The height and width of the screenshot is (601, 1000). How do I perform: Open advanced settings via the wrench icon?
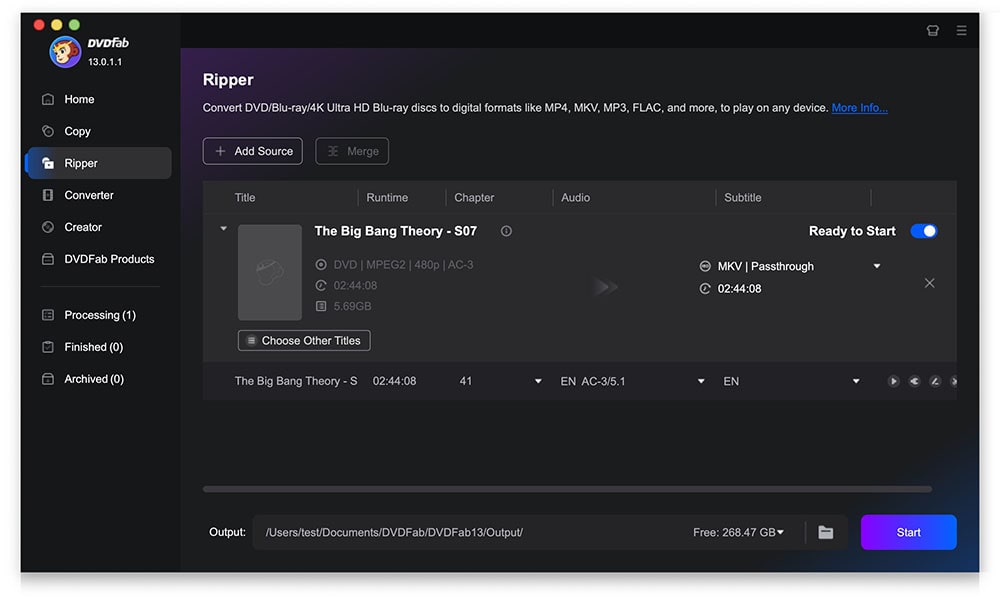pyautogui.click(x=914, y=381)
